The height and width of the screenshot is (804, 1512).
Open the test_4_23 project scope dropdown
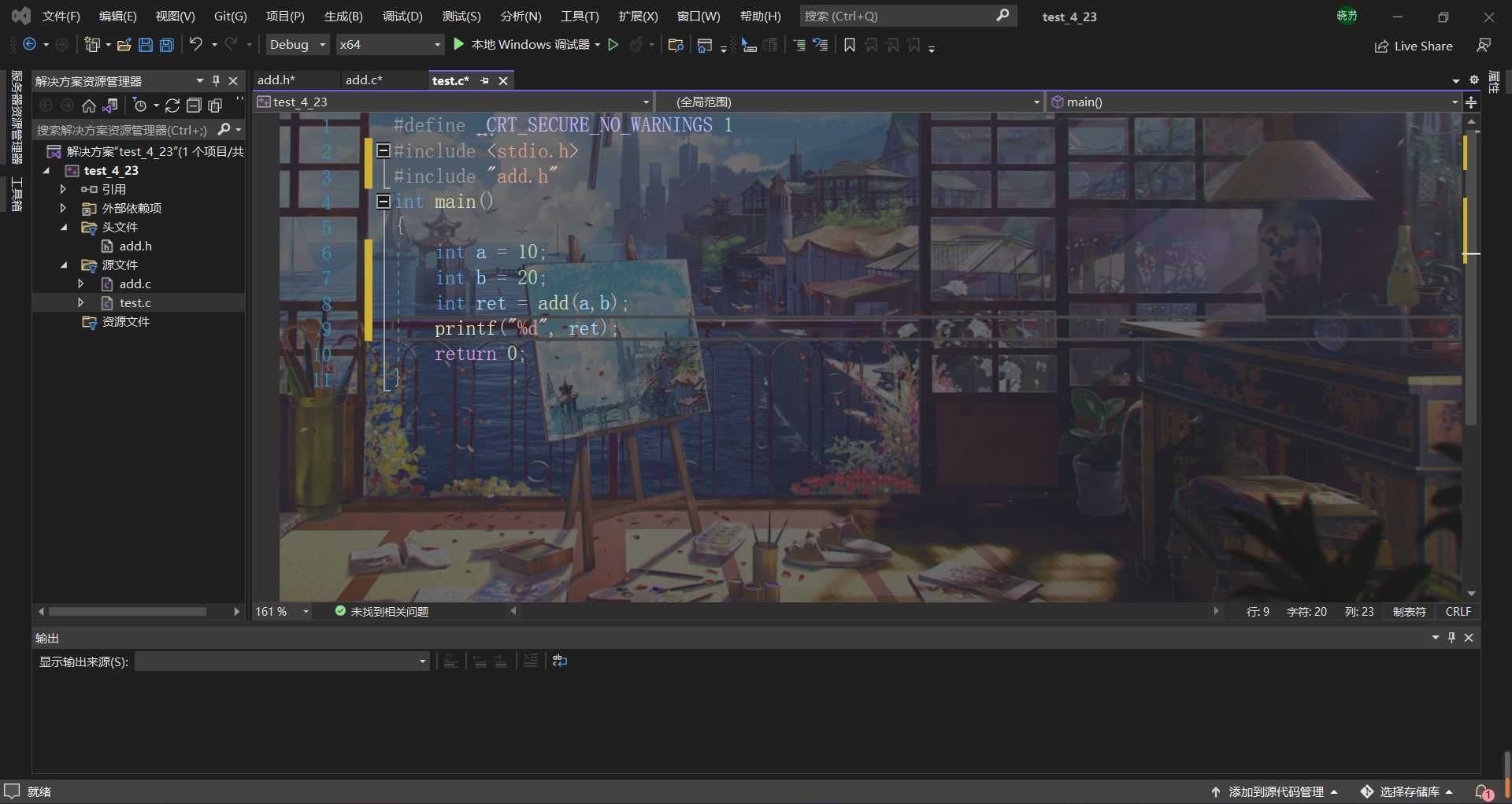point(453,102)
